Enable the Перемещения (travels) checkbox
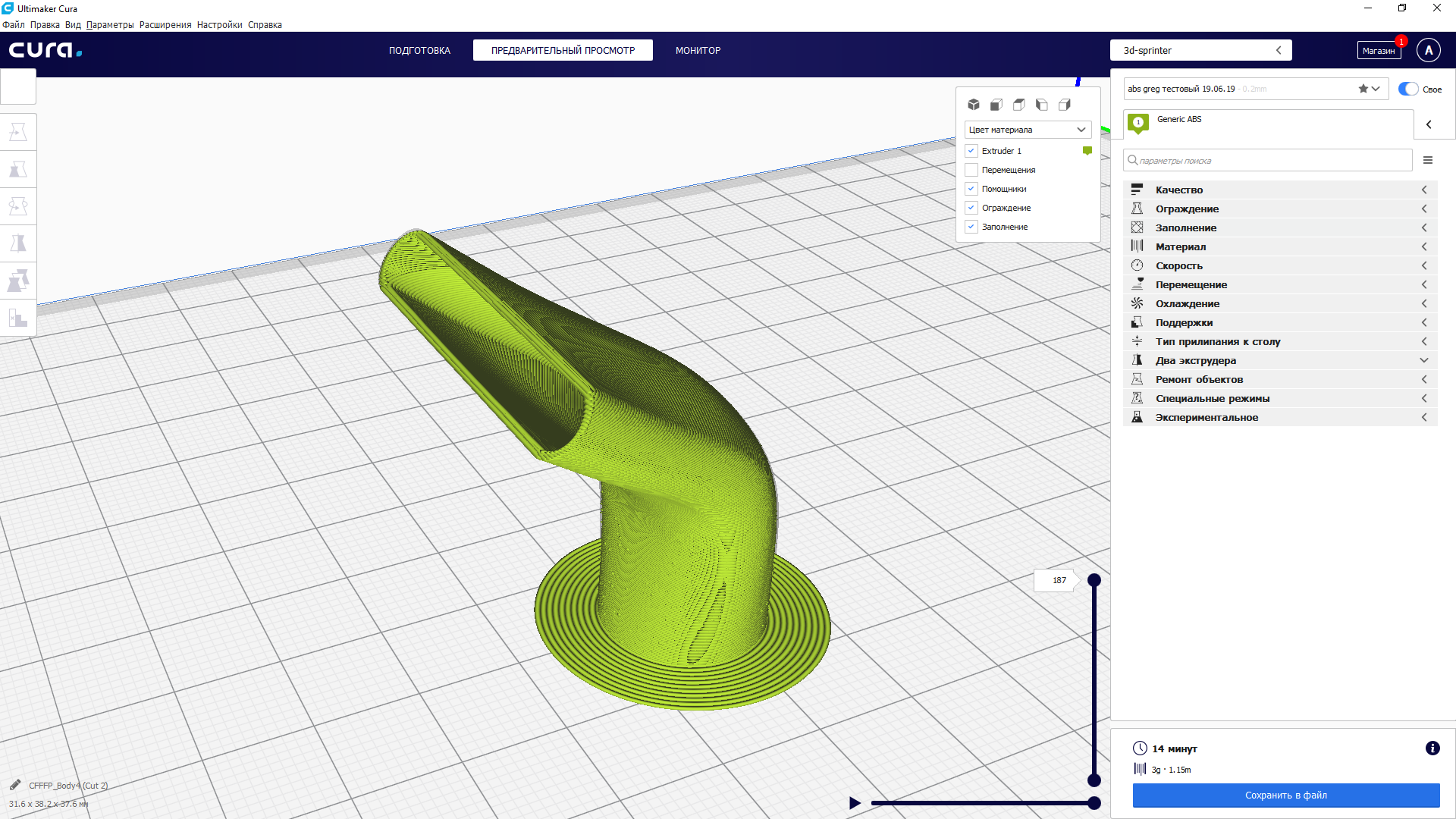 [971, 170]
